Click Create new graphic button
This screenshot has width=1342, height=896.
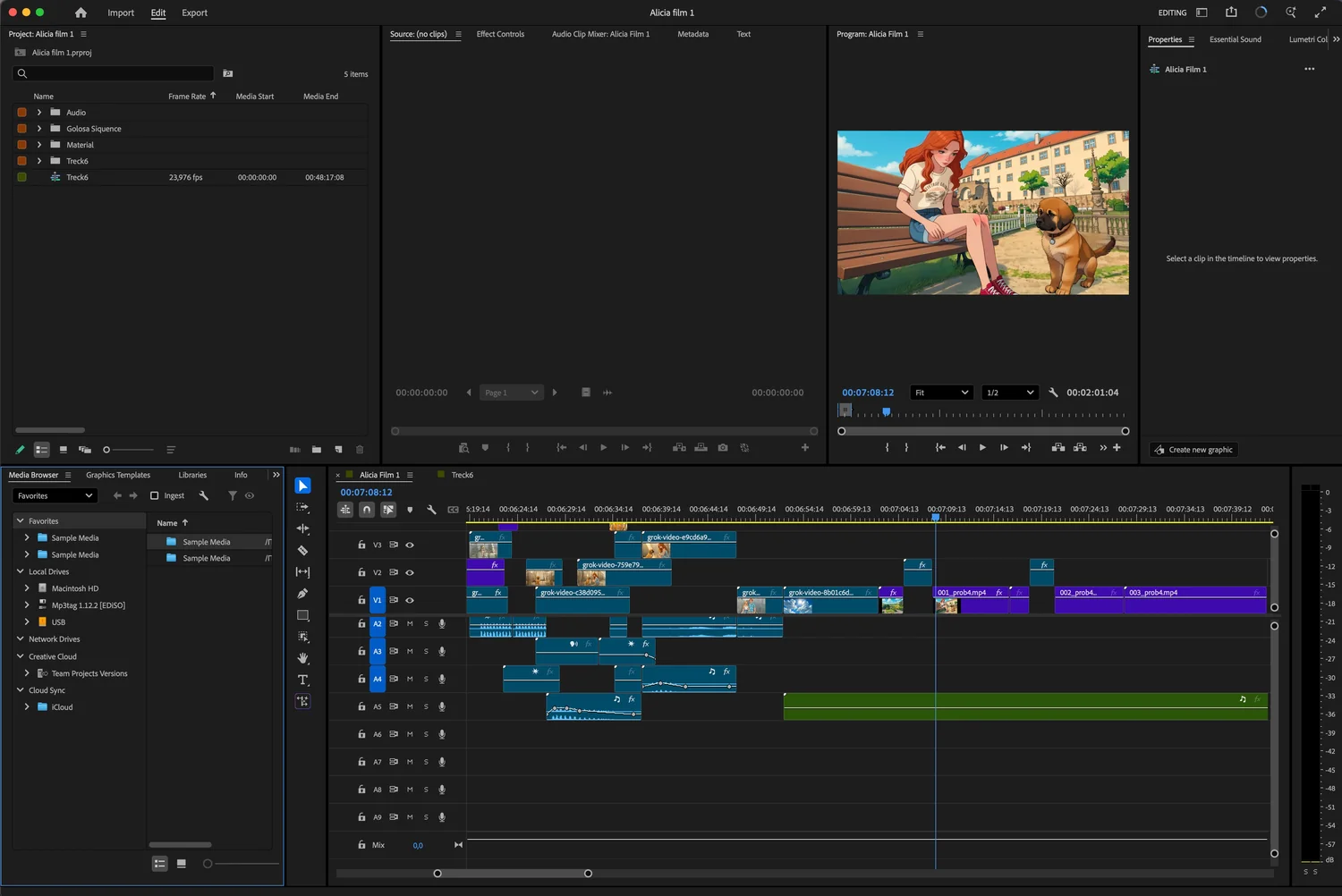click(1193, 450)
